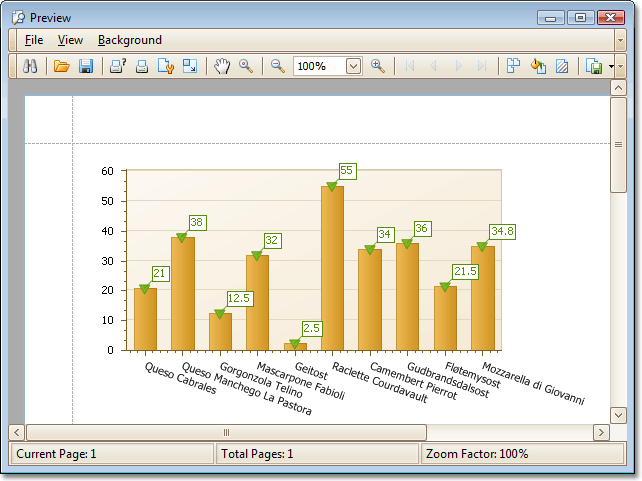Click the vertical scrollbar up arrow

[x=618, y=88]
